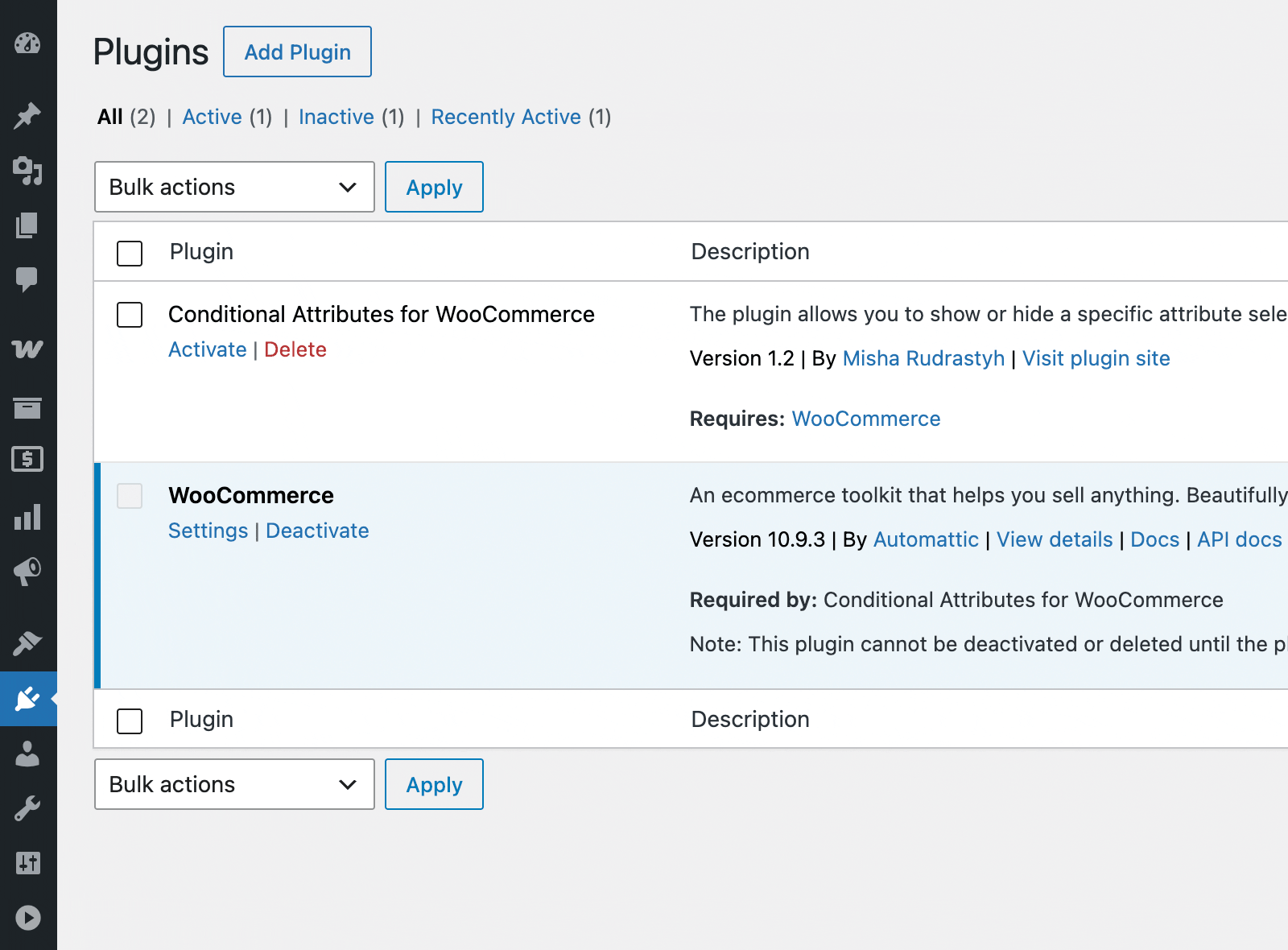Open Media icon in sidebar
The width and height of the screenshot is (1288, 950).
(x=27, y=171)
